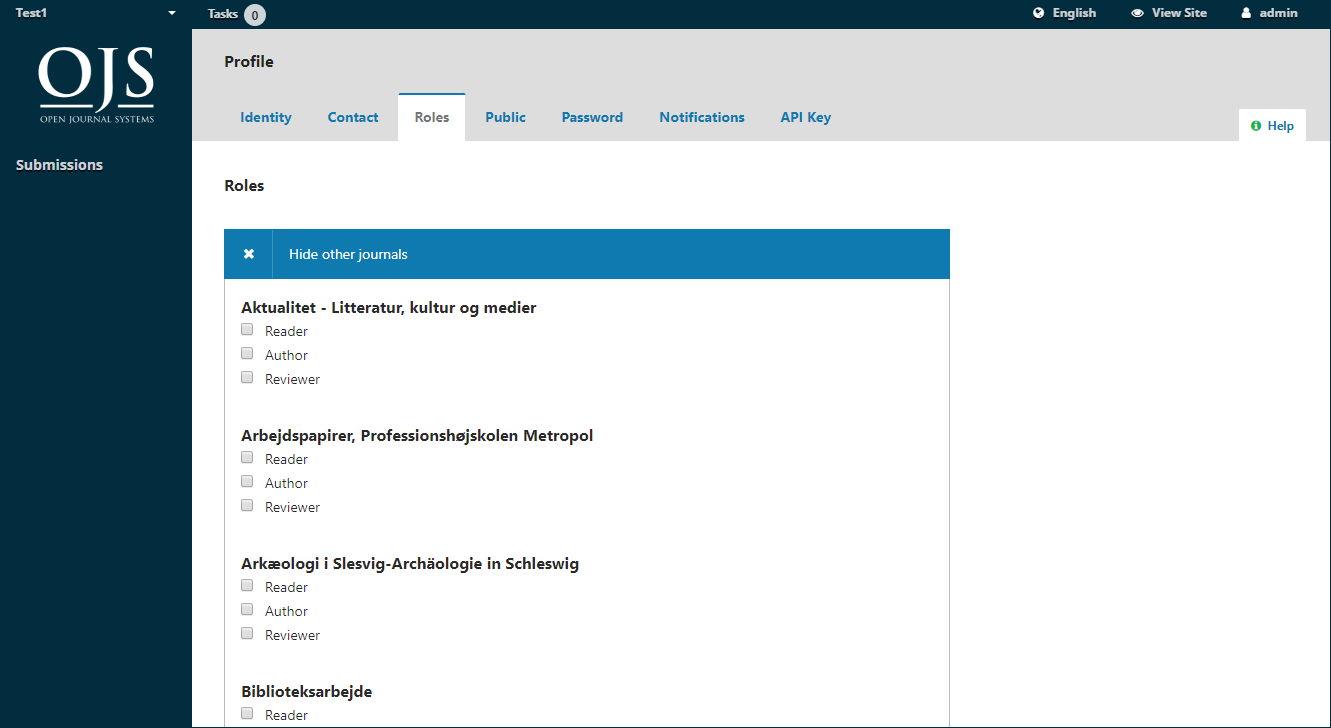Screen dimensions: 1331x728
Task: Switch to the Identity tab
Action: pos(266,117)
